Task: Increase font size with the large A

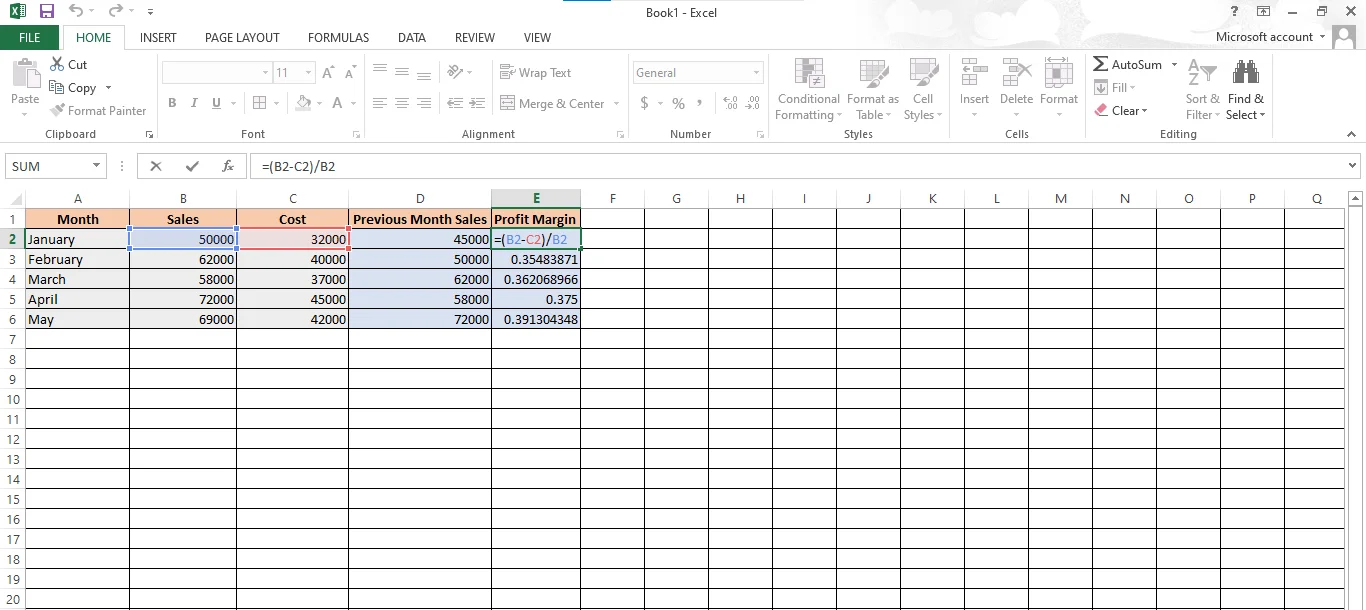Action: [x=328, y=73]
